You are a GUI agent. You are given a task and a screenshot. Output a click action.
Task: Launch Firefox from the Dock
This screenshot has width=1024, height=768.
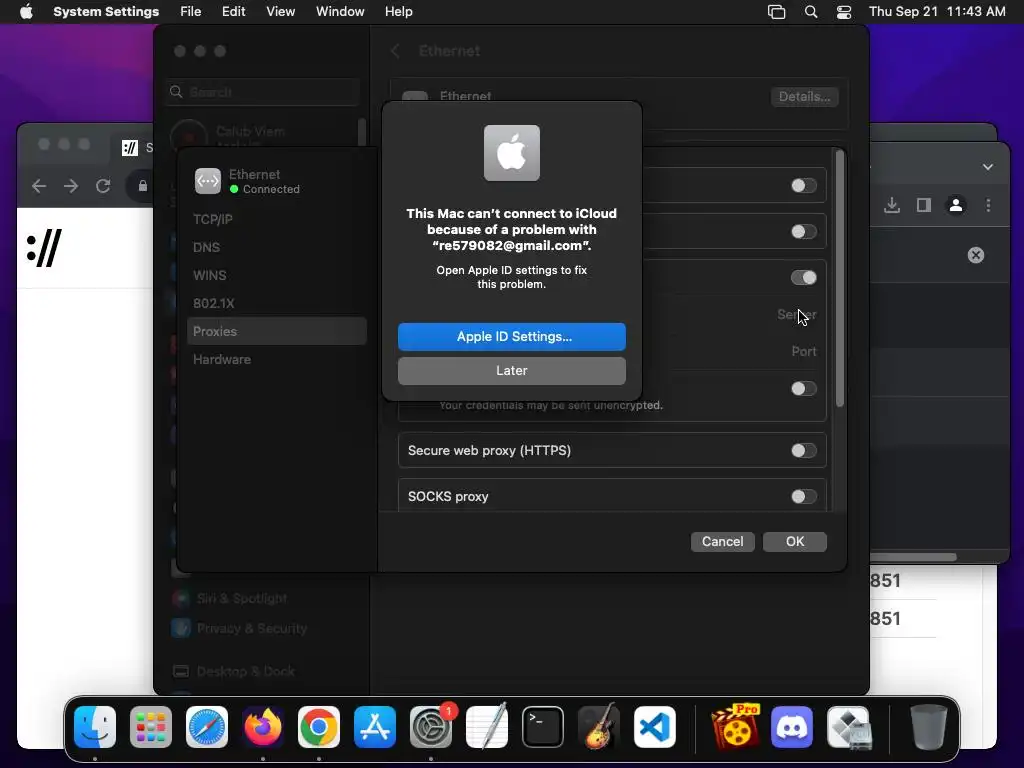coord(263,727)
